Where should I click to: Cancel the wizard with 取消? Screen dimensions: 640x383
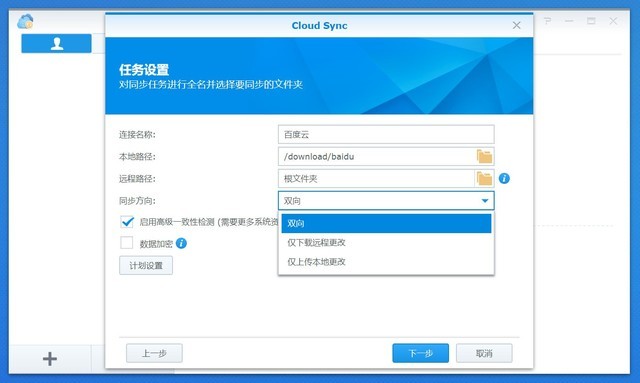pyautogui.click(x=484, y=353)
